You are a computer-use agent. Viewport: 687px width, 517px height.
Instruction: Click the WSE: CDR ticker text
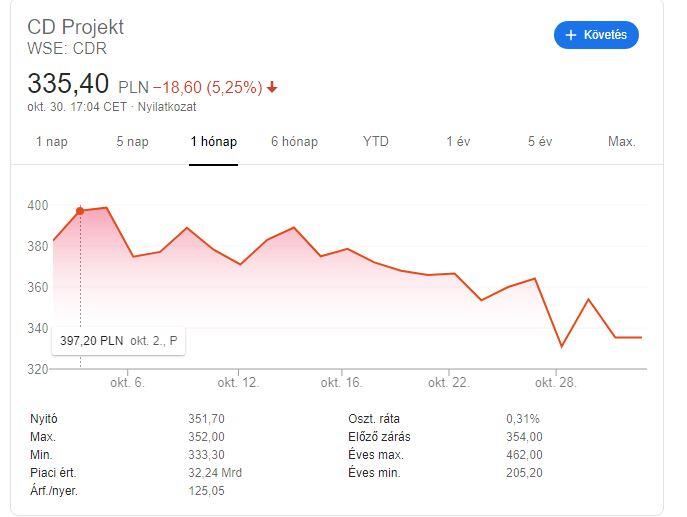(x=67, y=48)
